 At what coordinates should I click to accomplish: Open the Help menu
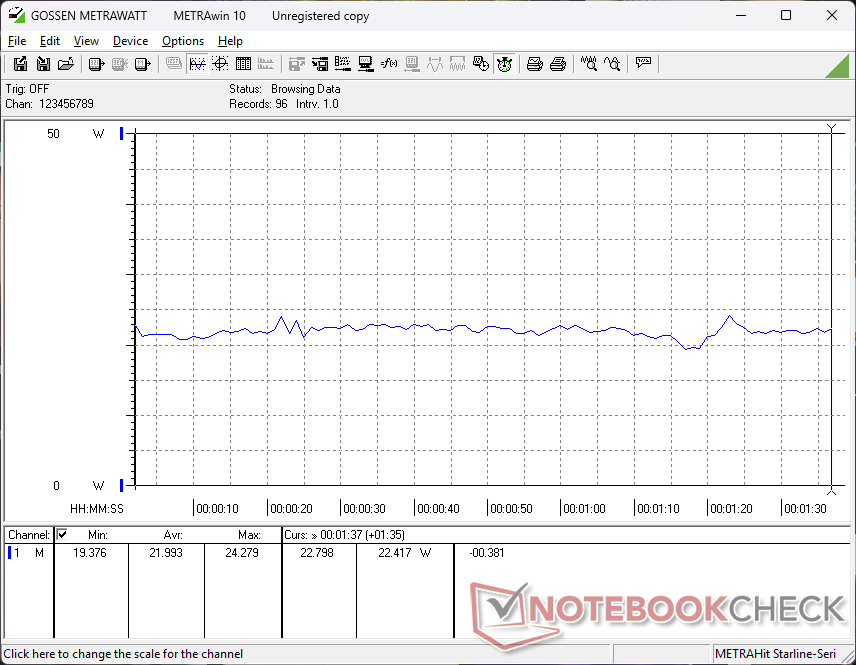(230, 41)
